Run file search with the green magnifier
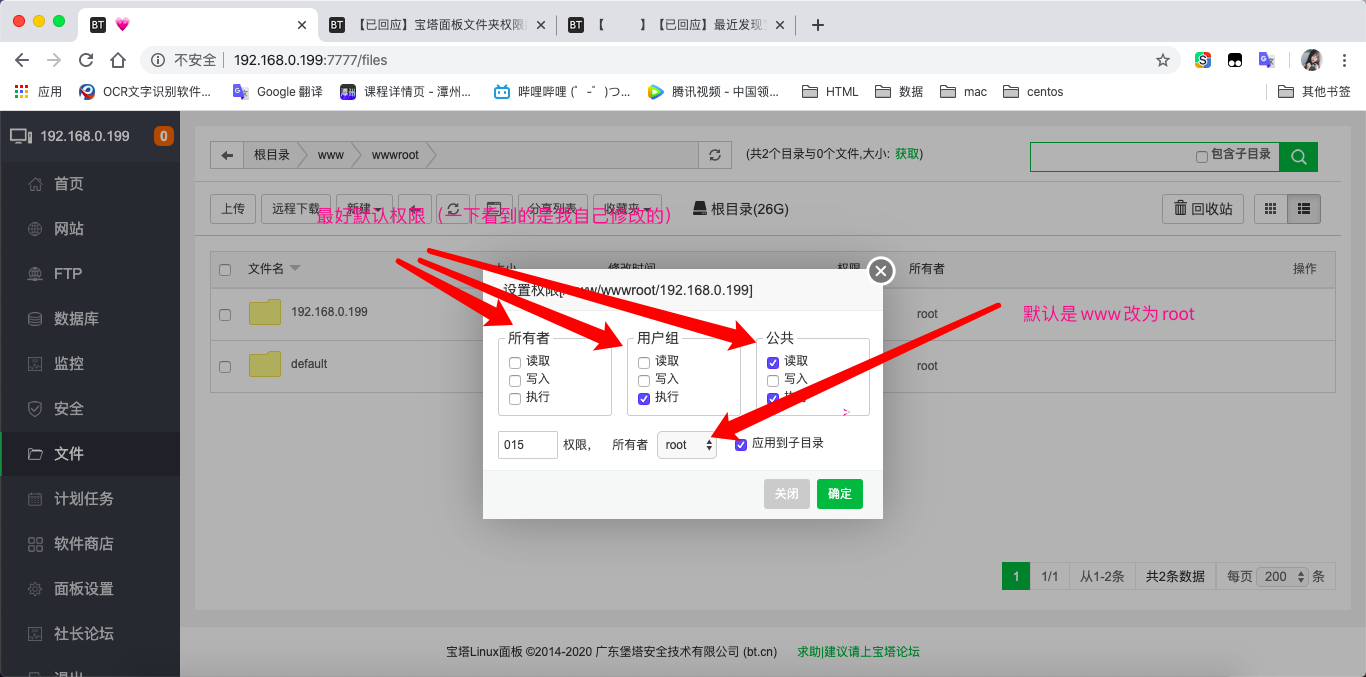This screenshot has width=1366, height=677. point(1299,156)
